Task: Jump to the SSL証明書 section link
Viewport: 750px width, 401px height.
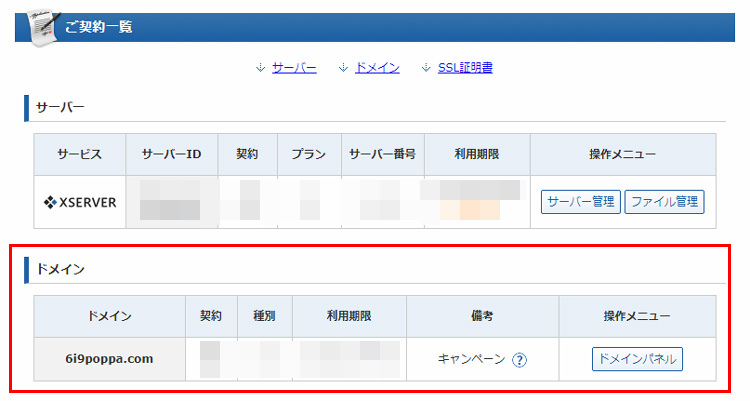Action: pyautogui.click(x=465, y=68)
